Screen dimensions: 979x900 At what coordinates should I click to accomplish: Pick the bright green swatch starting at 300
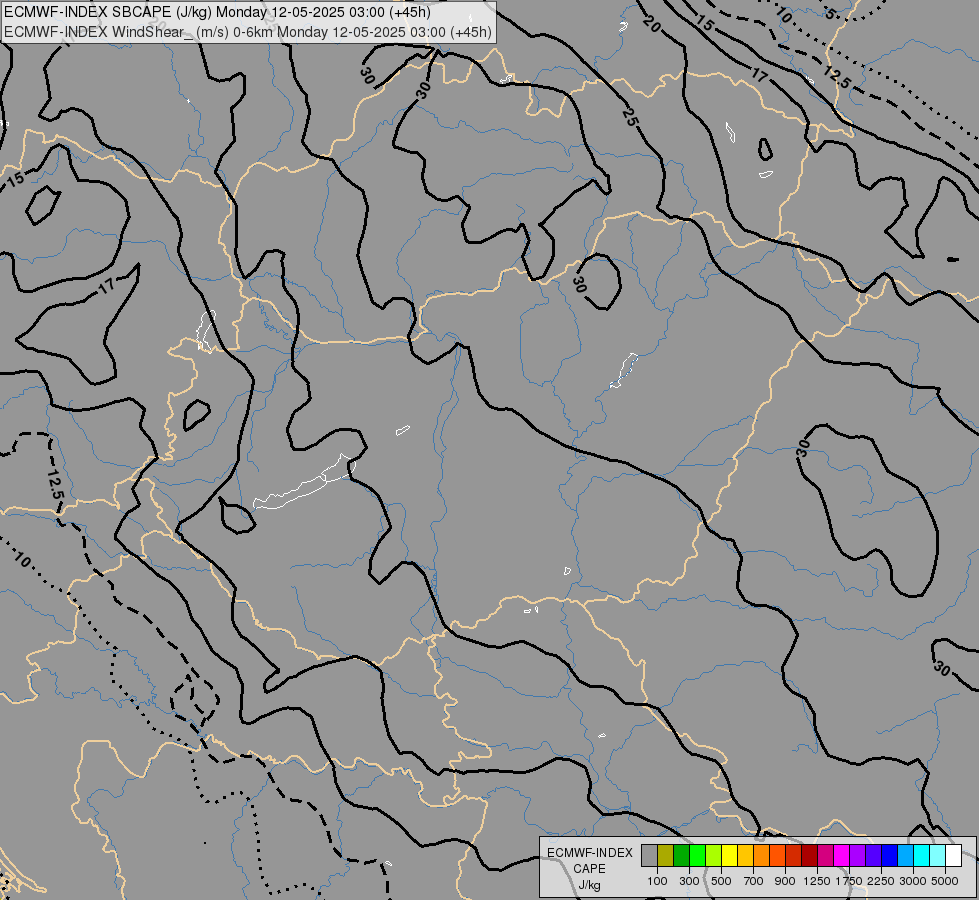(697, 855)
